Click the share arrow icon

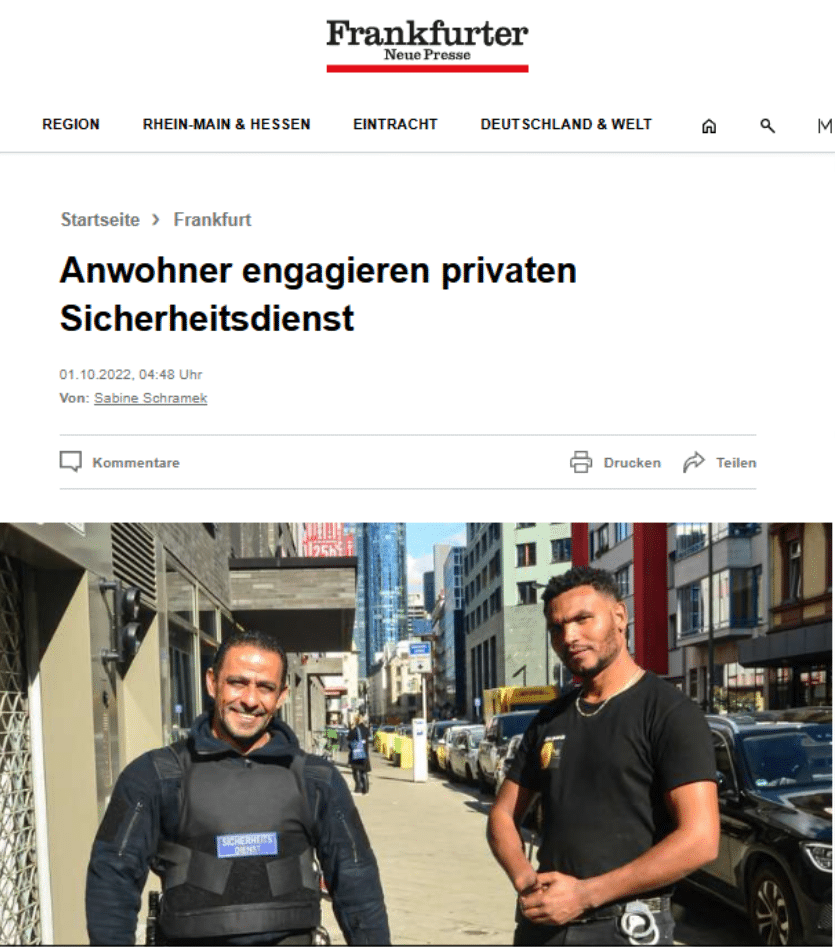[694, 462]
